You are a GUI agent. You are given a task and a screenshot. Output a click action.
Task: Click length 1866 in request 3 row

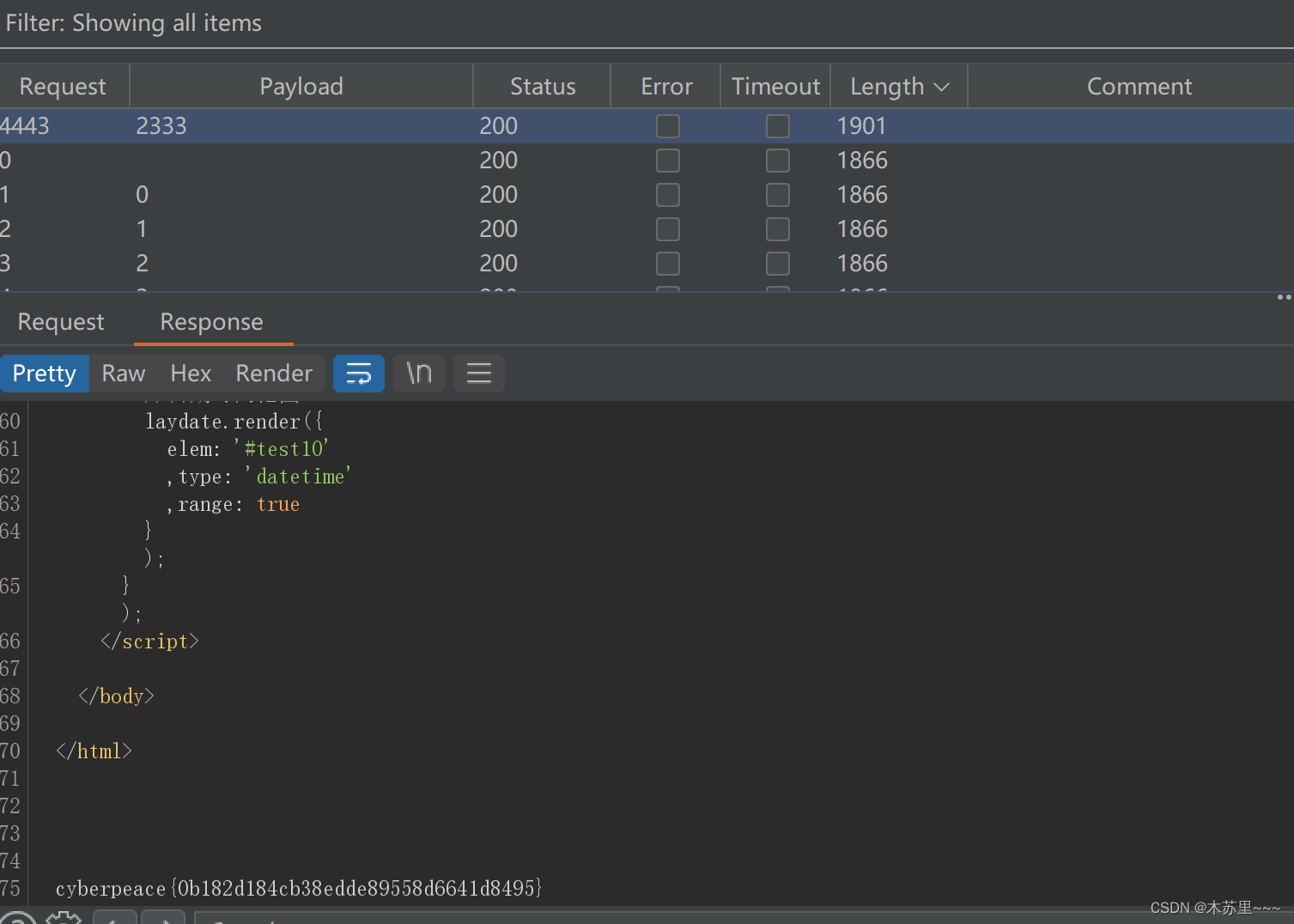click(x=862, y=264)
